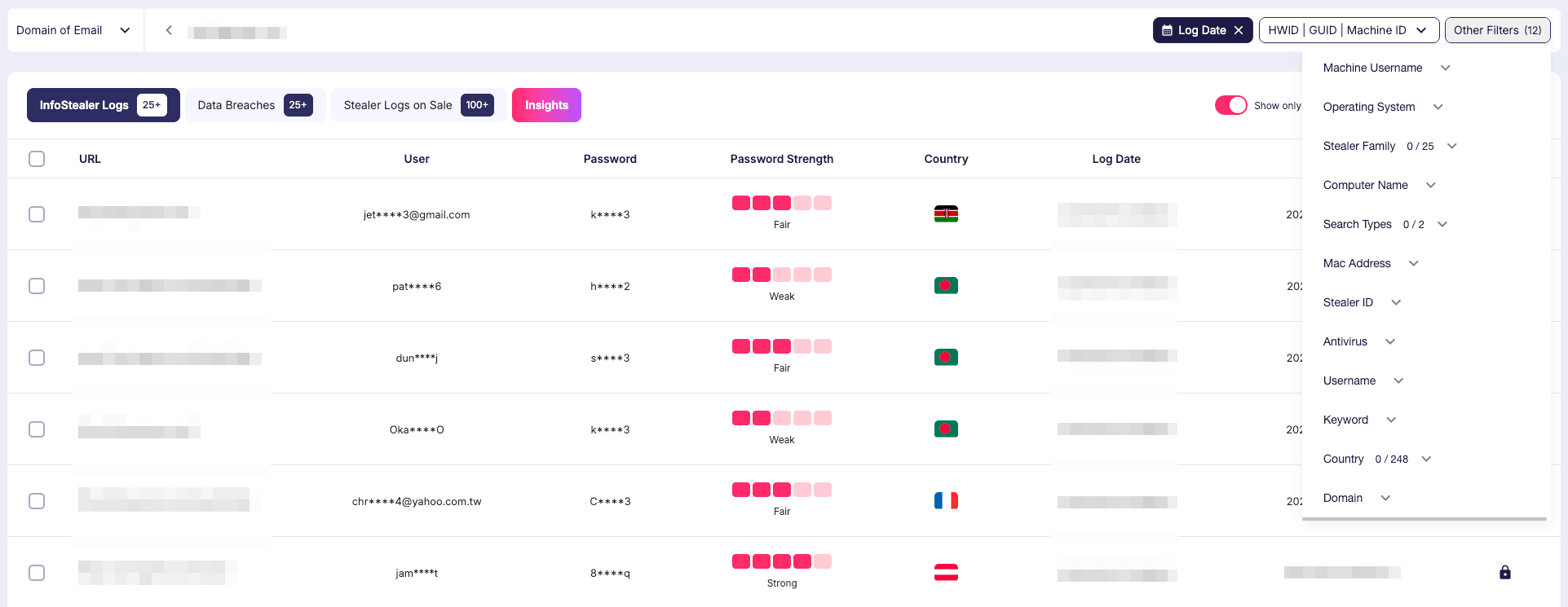Image resolution: width=1568 pixels, height=607 pixels.
Task: Click the password cell h****2
Action: point(610,287)
